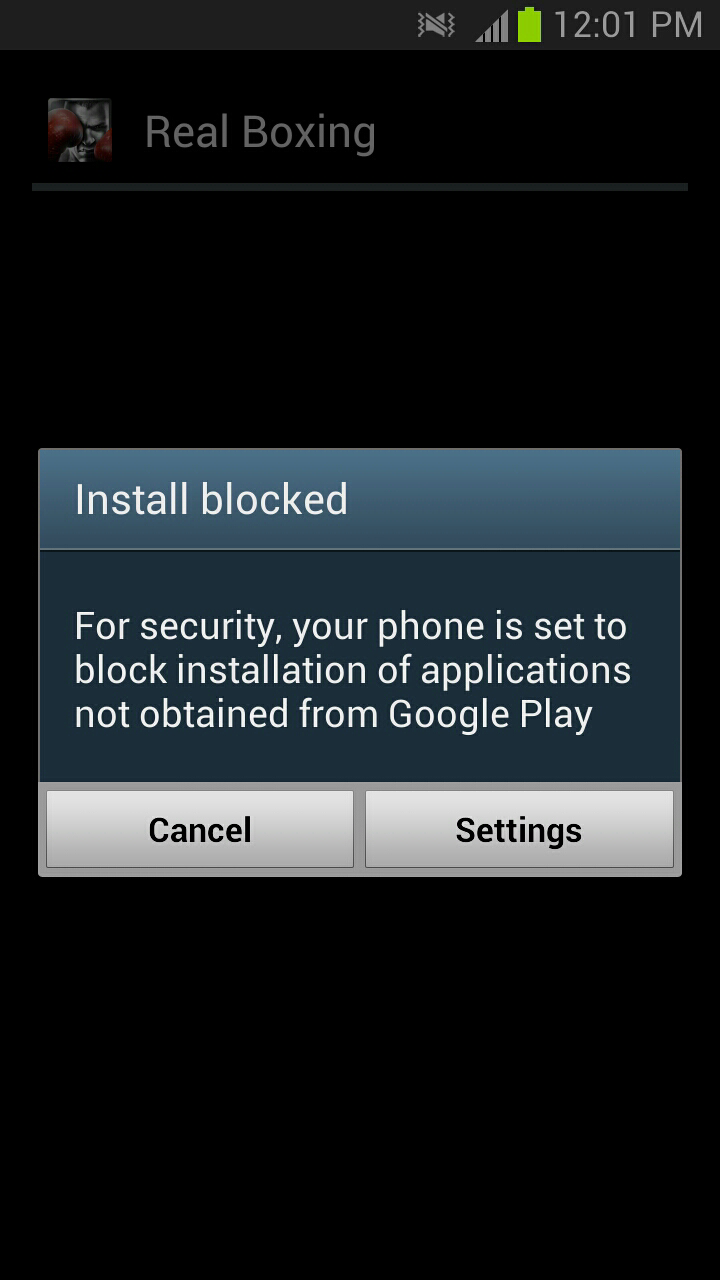Tap the Install blocked dialog title

(x=211, y=500)
